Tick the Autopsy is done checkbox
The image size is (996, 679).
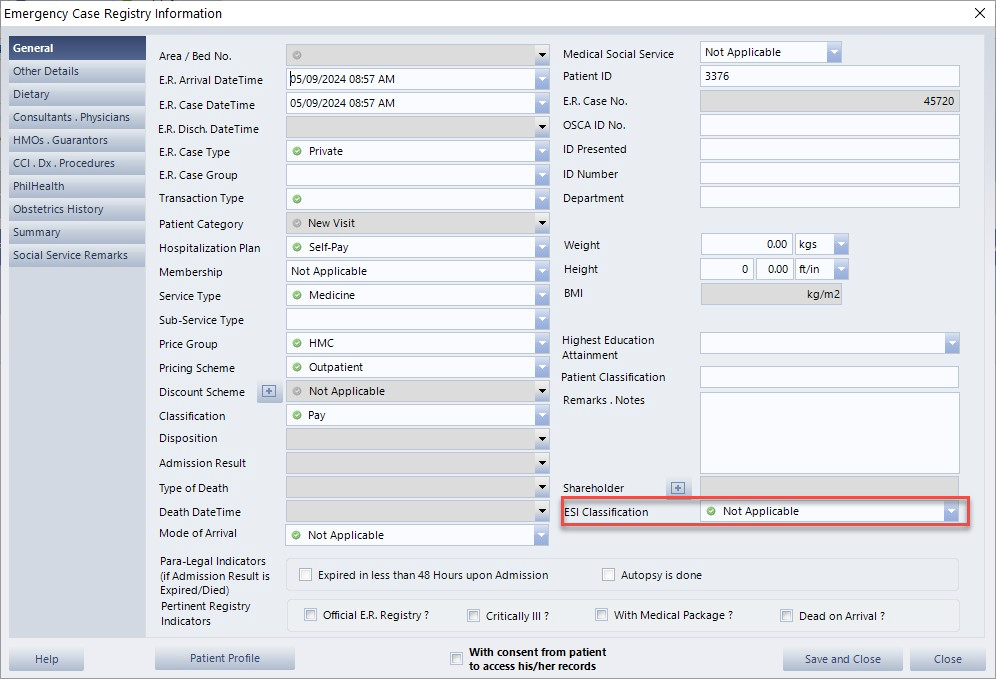tap(608, 575)
